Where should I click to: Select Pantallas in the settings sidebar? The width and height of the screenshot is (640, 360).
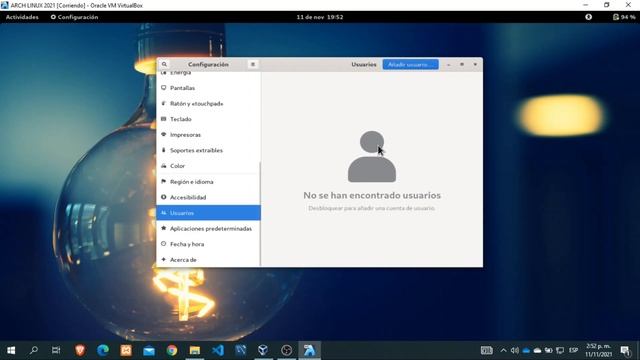coord(208,88)
